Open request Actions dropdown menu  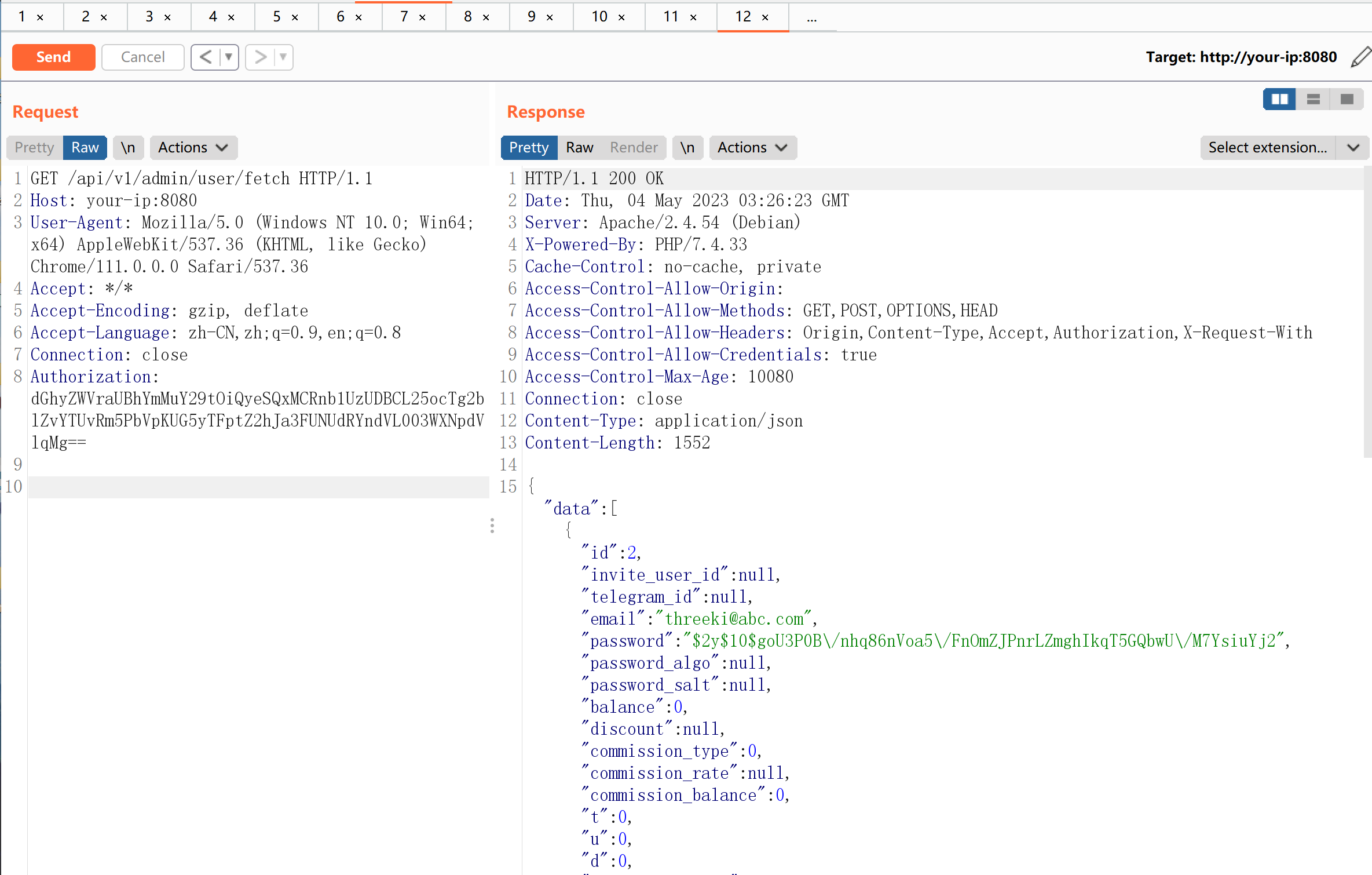(193, 148)
